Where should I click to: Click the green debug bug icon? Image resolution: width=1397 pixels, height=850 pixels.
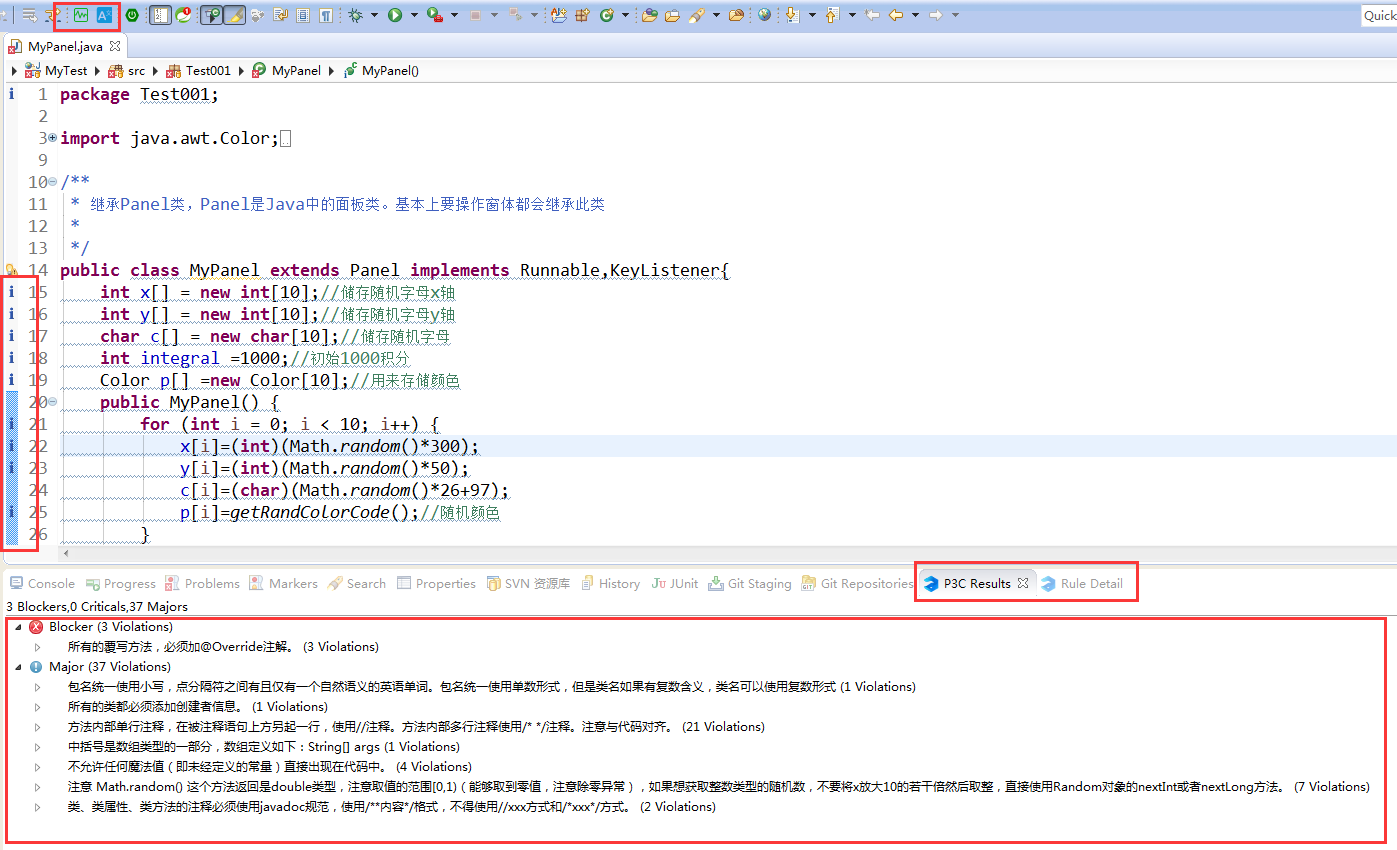tap(355, 15)
